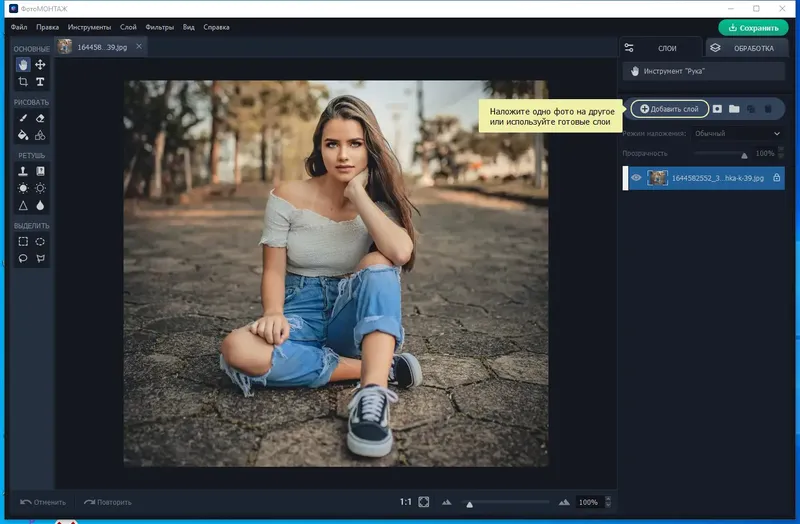Screen dimensions: 800x524
Task: Select the Rectangular selection tool
Action: point(23,241)
